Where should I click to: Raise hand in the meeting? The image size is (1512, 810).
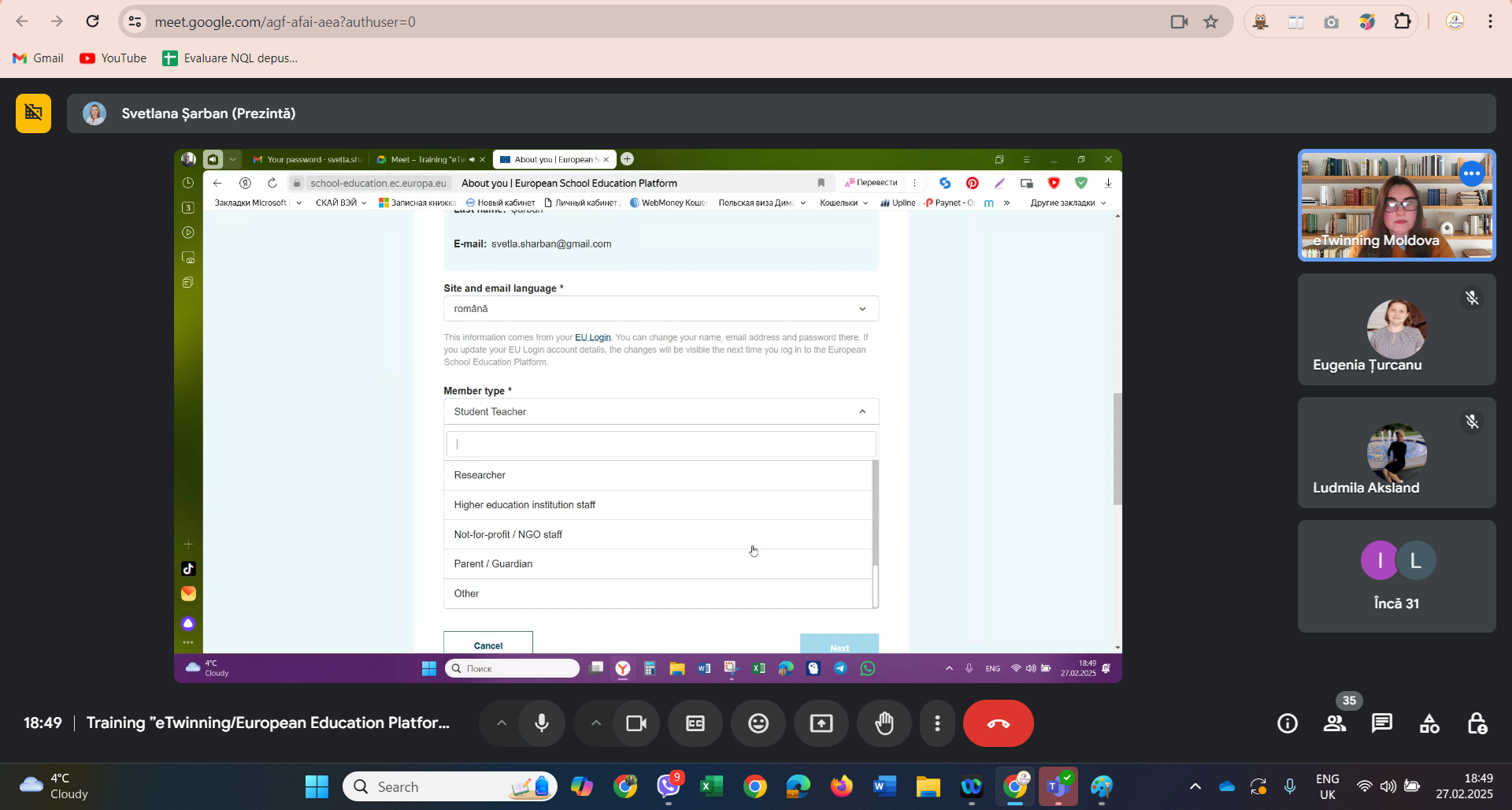click(x=884, y=723)
